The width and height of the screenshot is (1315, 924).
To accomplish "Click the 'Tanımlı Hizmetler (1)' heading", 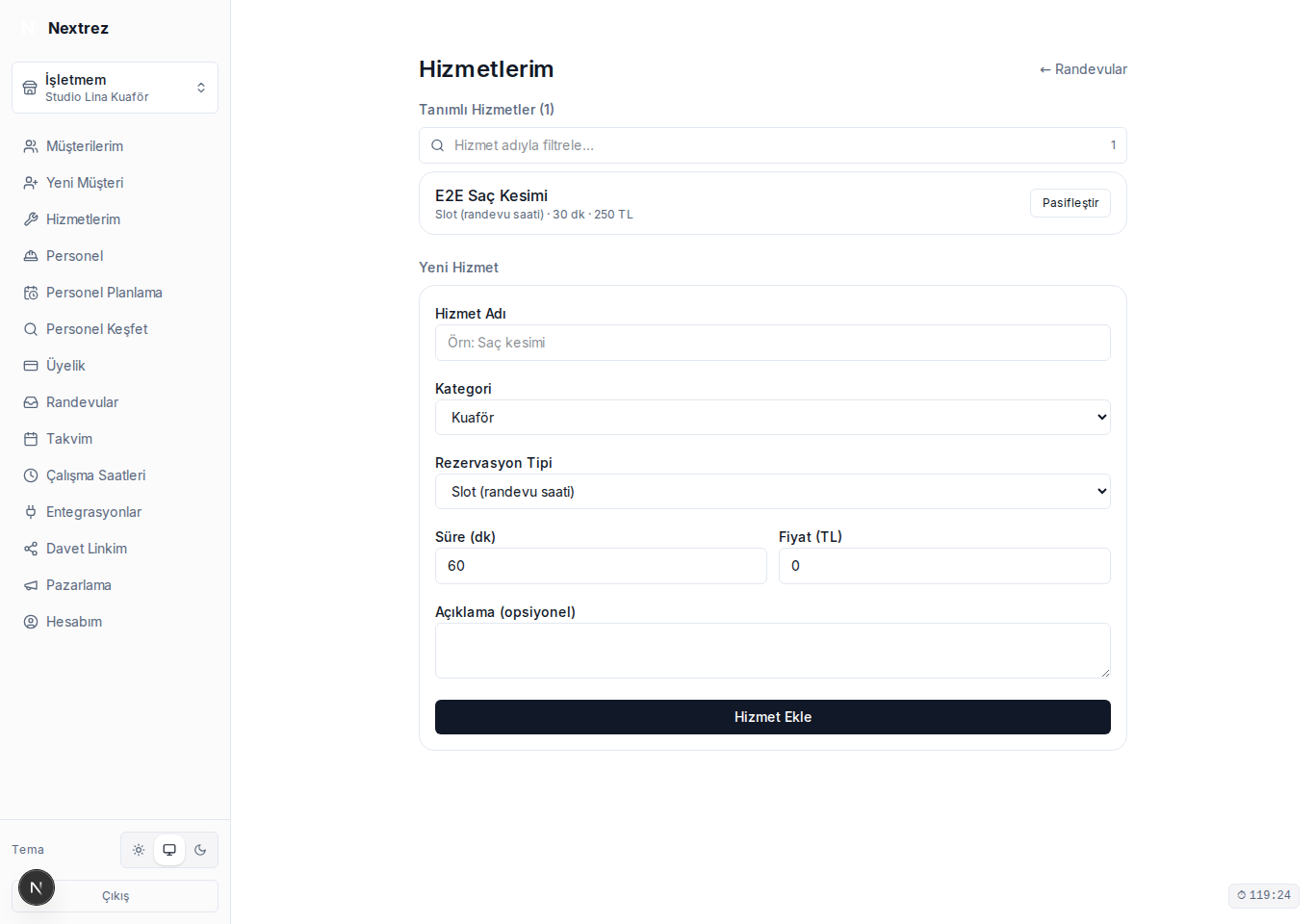I will tap(486, 110).
